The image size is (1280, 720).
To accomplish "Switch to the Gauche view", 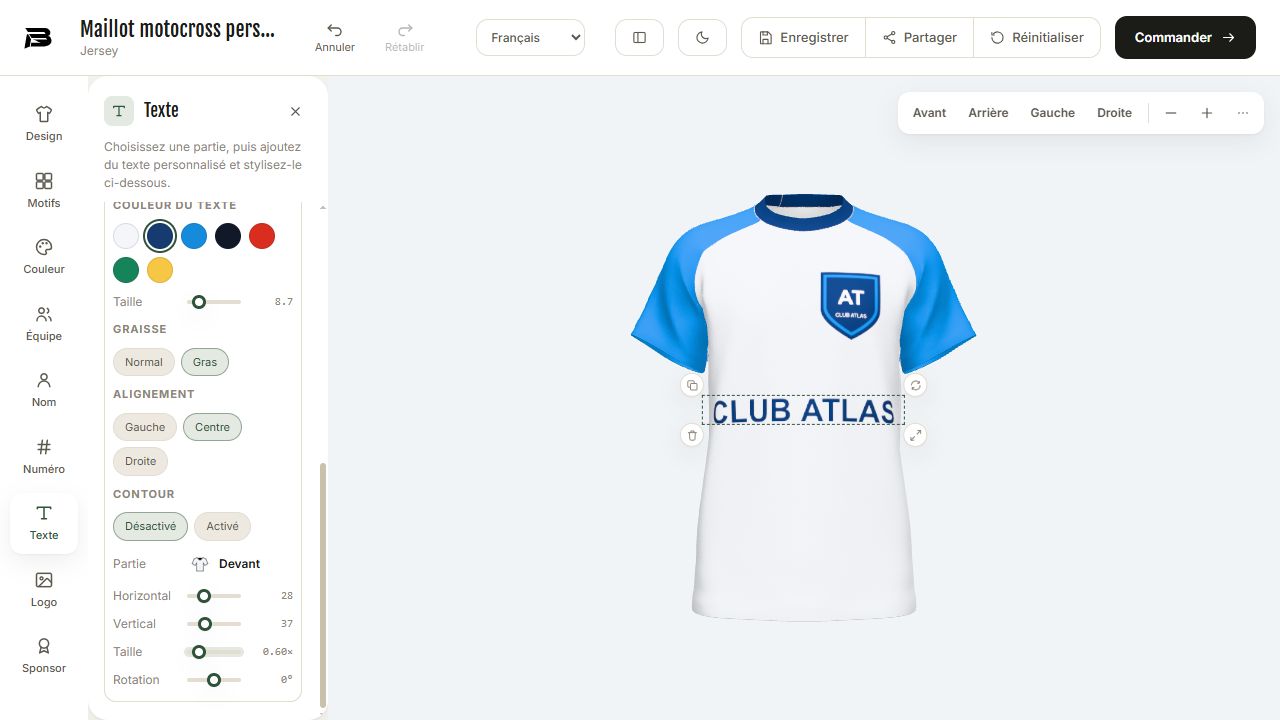I will [1053, 113].
